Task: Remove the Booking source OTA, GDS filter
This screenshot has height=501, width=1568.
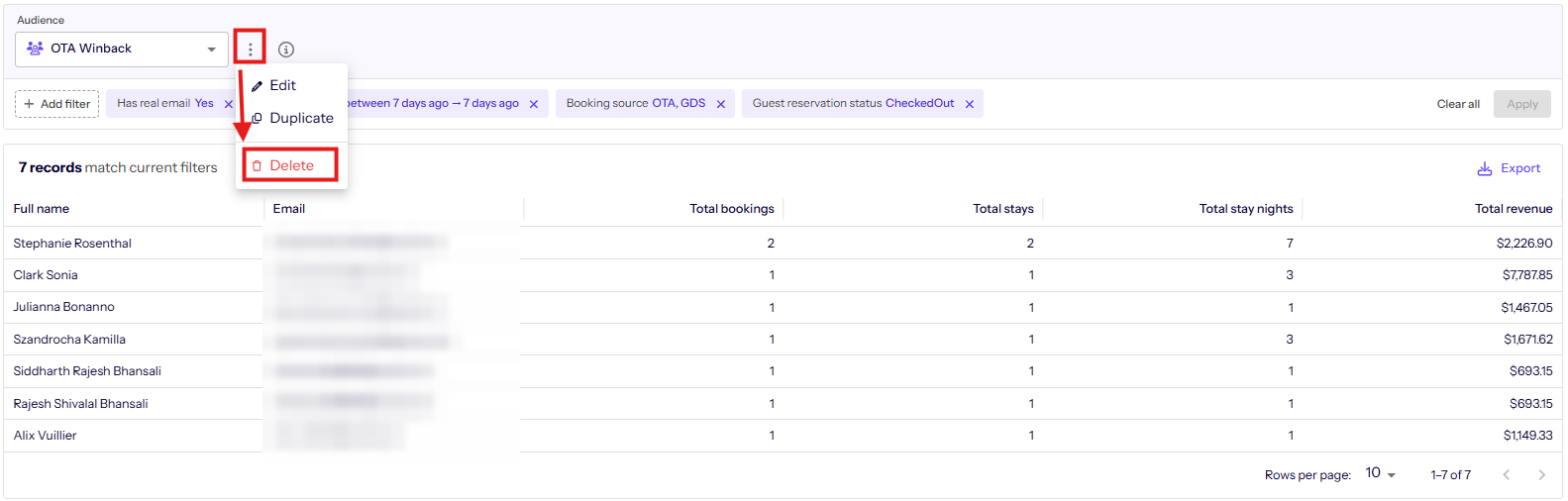Action: [721, 104]
